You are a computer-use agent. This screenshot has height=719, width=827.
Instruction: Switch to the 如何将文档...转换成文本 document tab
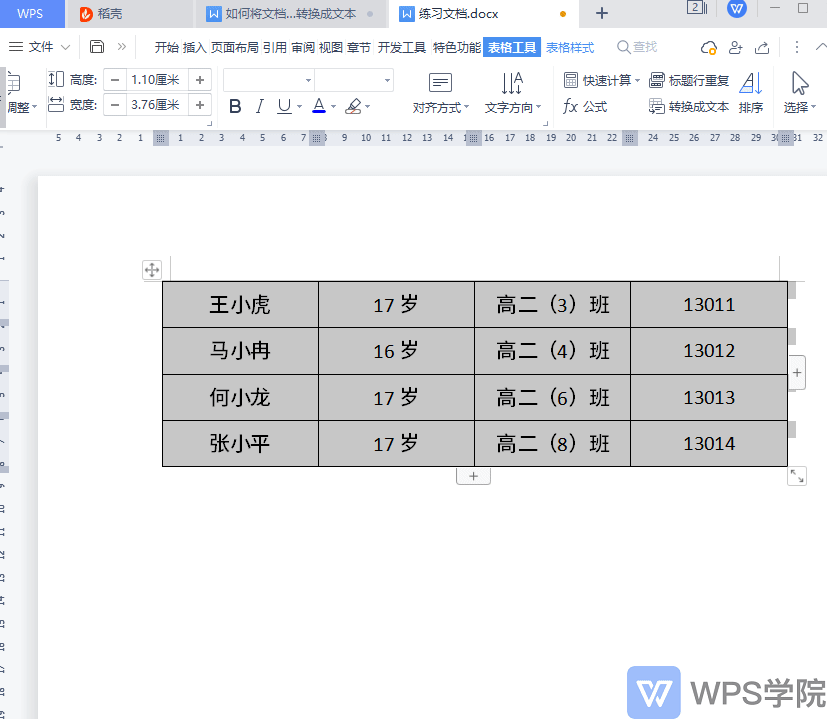[291, 14]
